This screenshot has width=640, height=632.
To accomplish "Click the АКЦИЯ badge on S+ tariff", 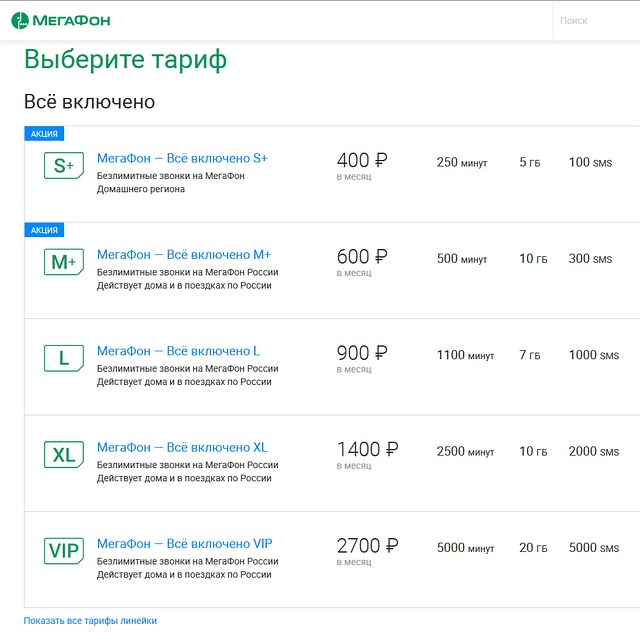I will (x=44, y=134).
